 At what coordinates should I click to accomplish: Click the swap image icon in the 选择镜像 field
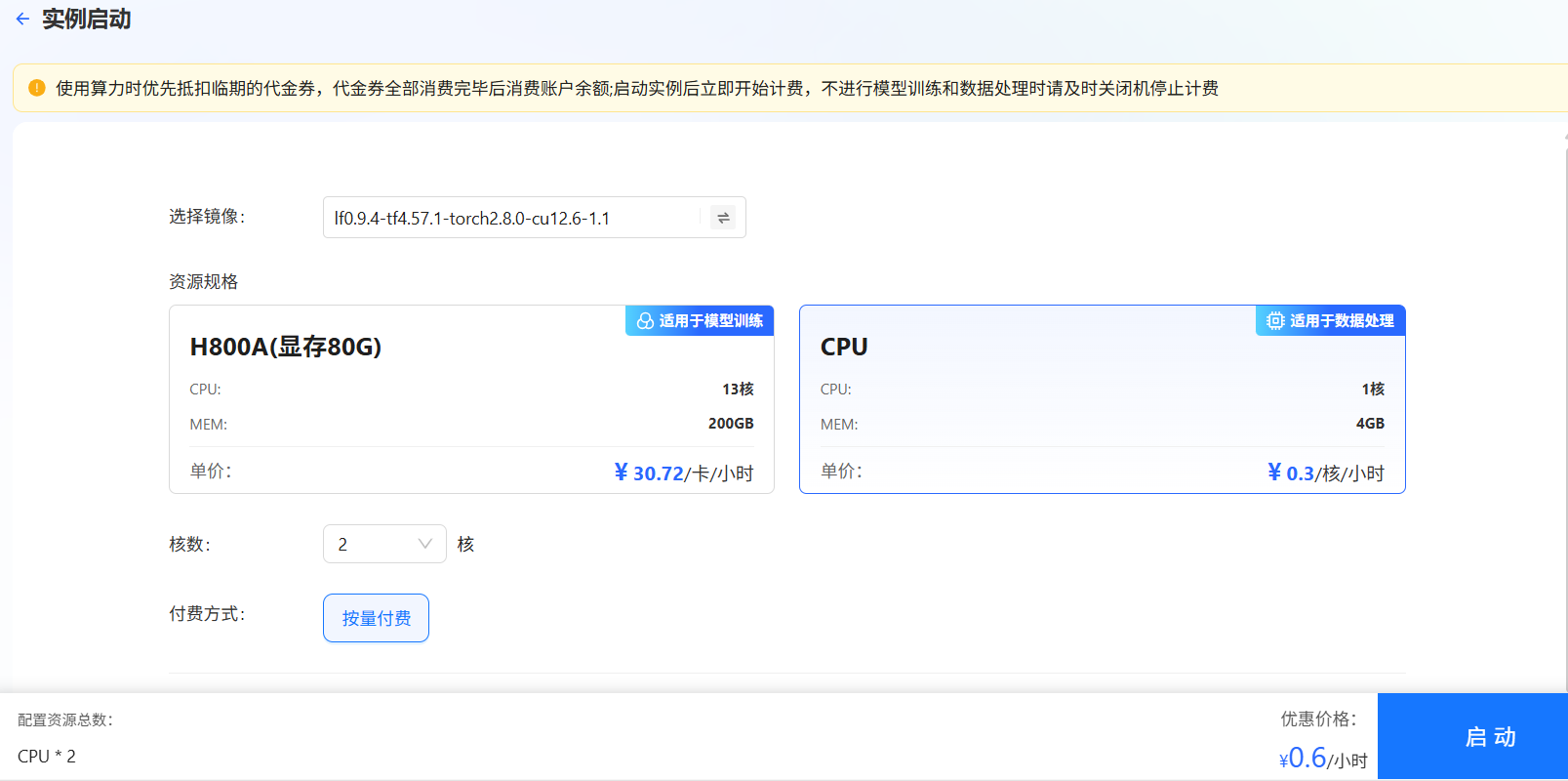pyautogui.click(x=723, y=218)
